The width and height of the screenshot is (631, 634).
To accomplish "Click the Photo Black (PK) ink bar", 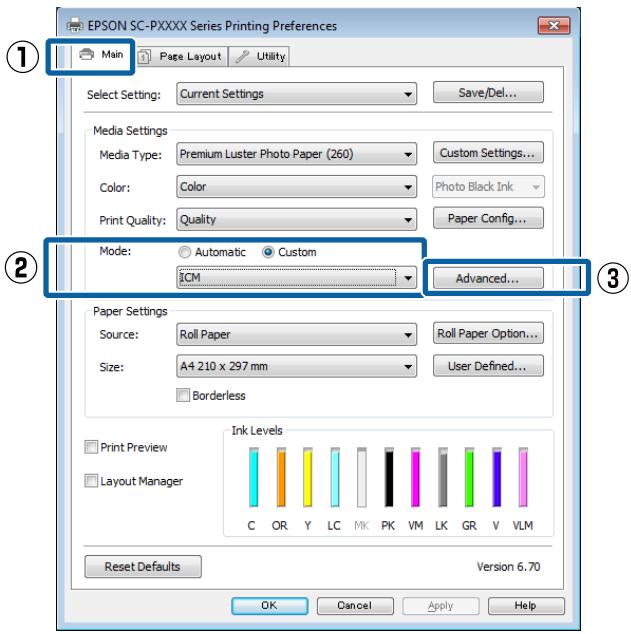I will click(389, 477).
